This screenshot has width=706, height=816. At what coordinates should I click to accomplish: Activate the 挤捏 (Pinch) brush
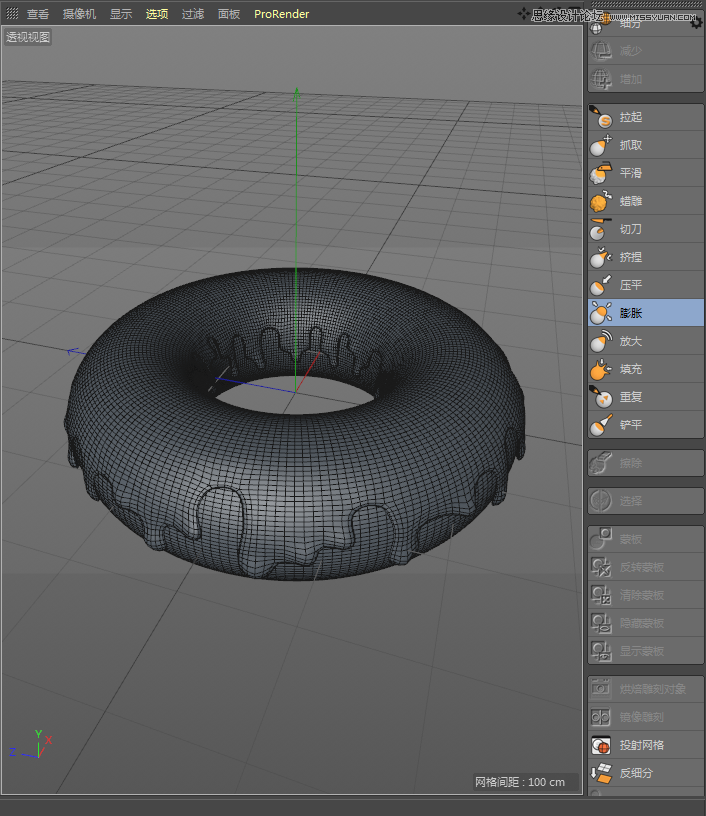click(x=644, y=257)
